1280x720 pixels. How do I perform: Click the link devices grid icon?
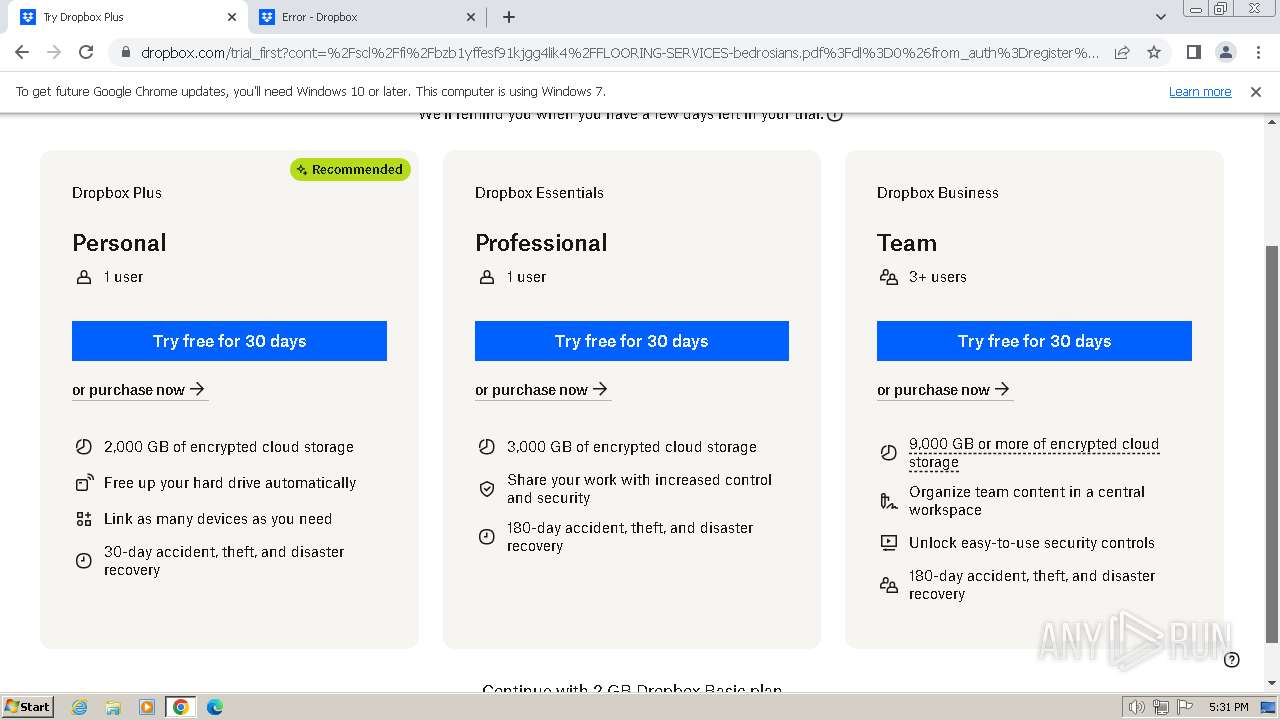coord(84,519)
